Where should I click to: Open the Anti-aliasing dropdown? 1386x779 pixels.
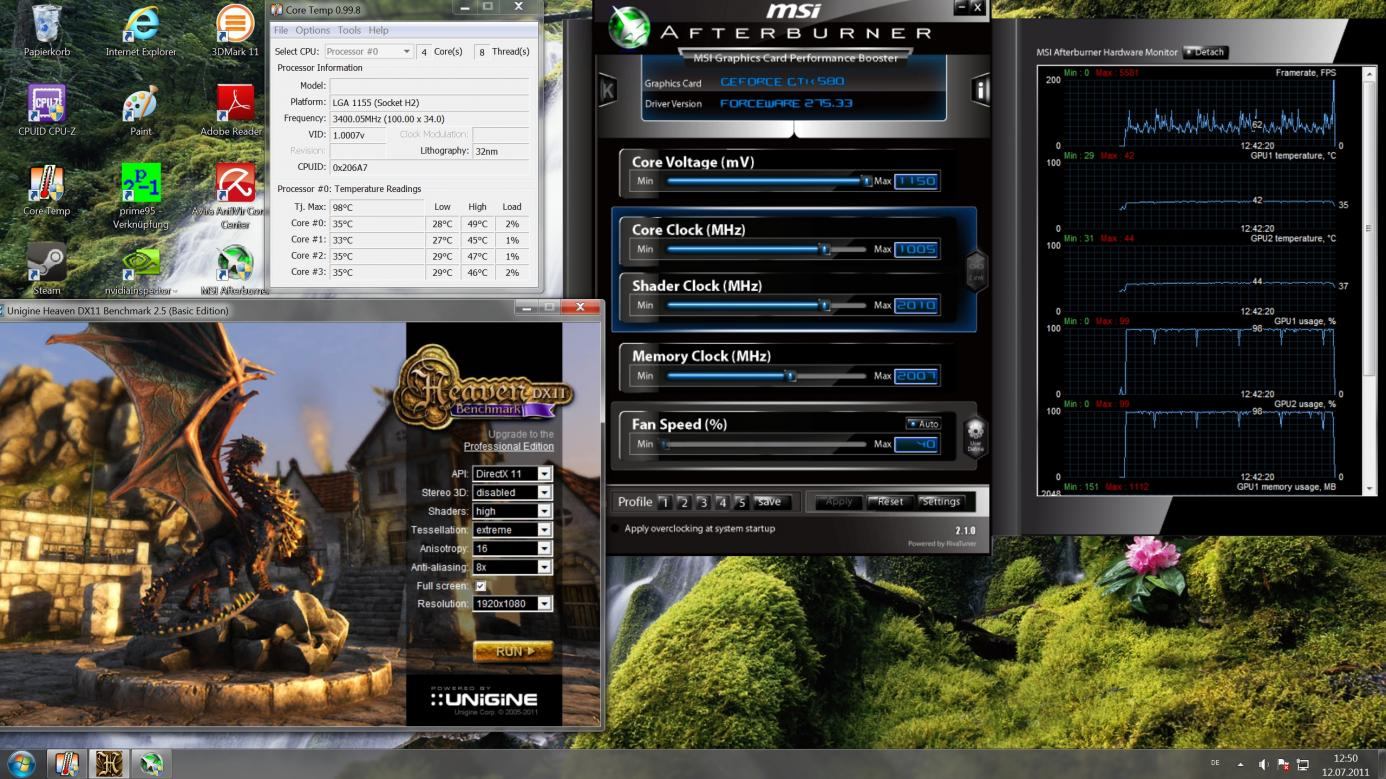[512, 567]
